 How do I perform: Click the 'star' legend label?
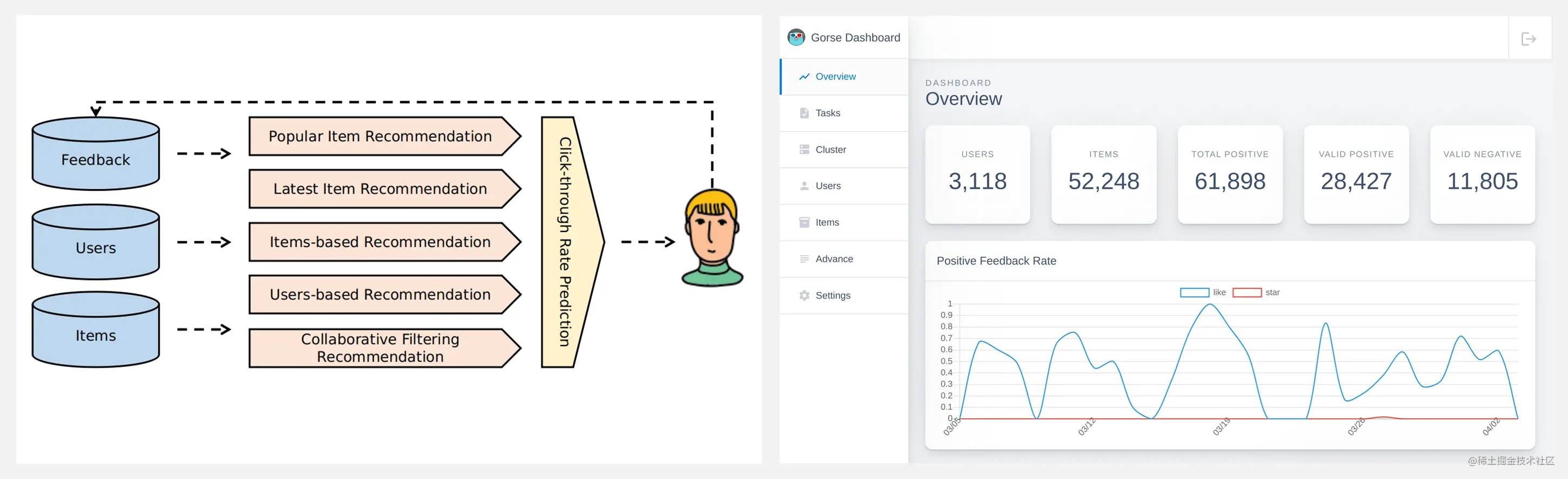click(x=1272, y=292)
